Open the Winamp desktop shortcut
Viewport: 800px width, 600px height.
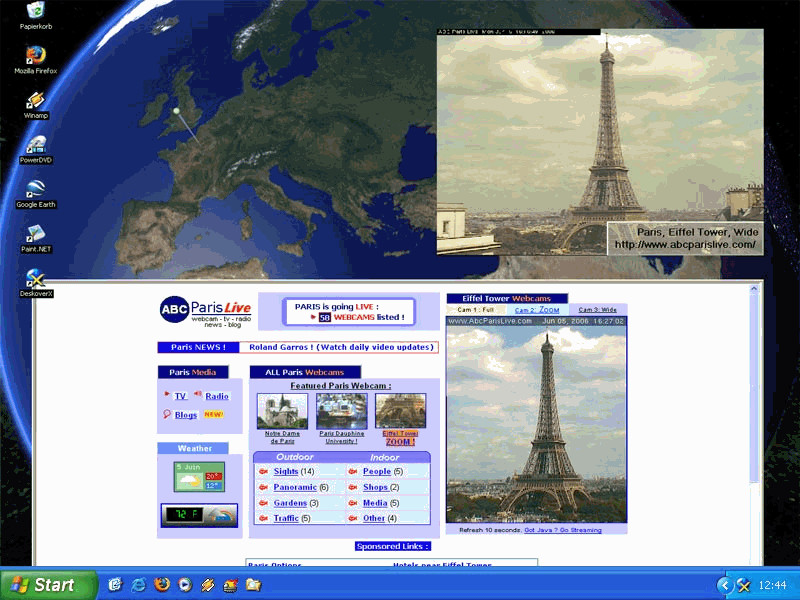(36, 105)
